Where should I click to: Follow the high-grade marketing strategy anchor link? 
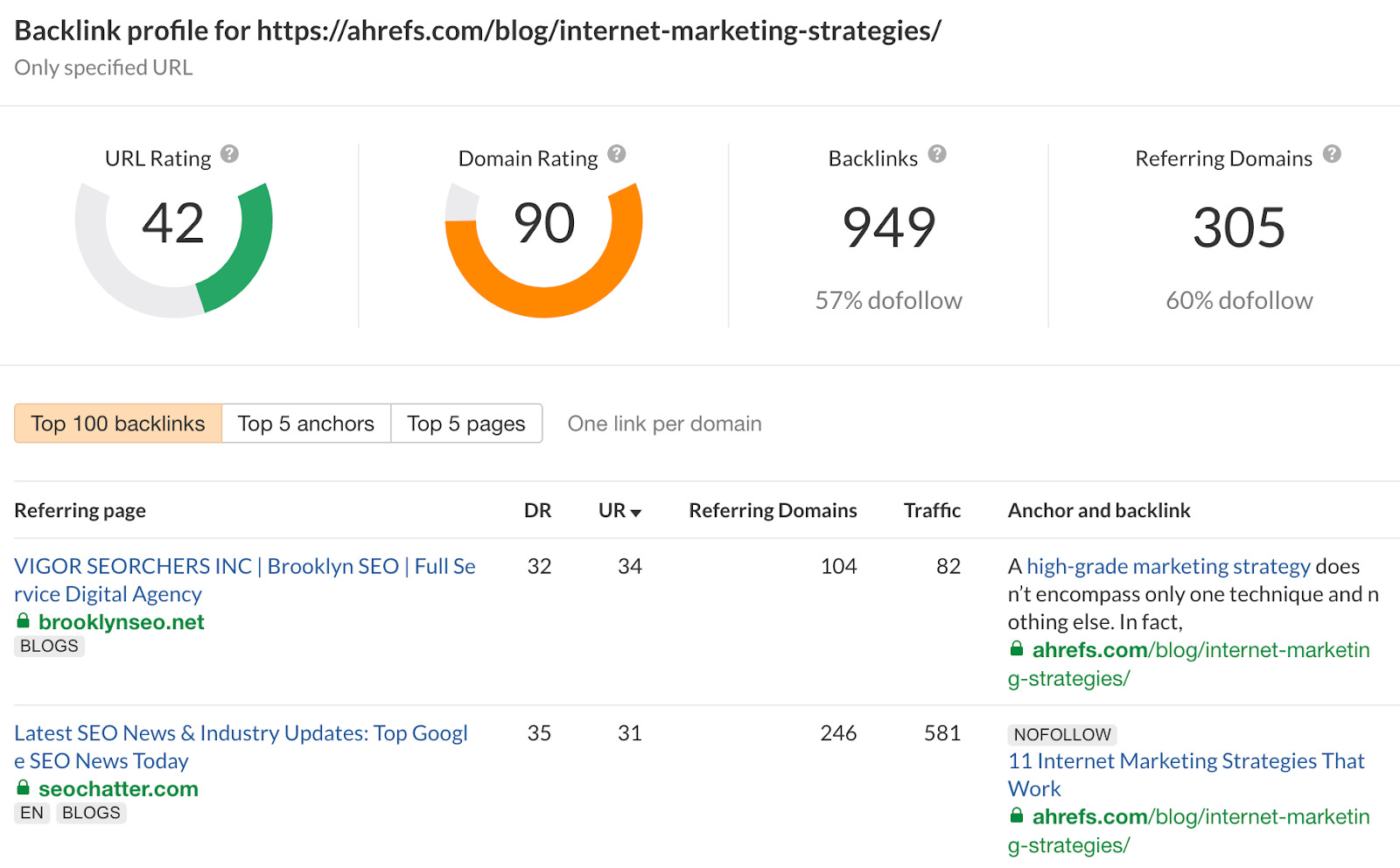coord(1169,566)
